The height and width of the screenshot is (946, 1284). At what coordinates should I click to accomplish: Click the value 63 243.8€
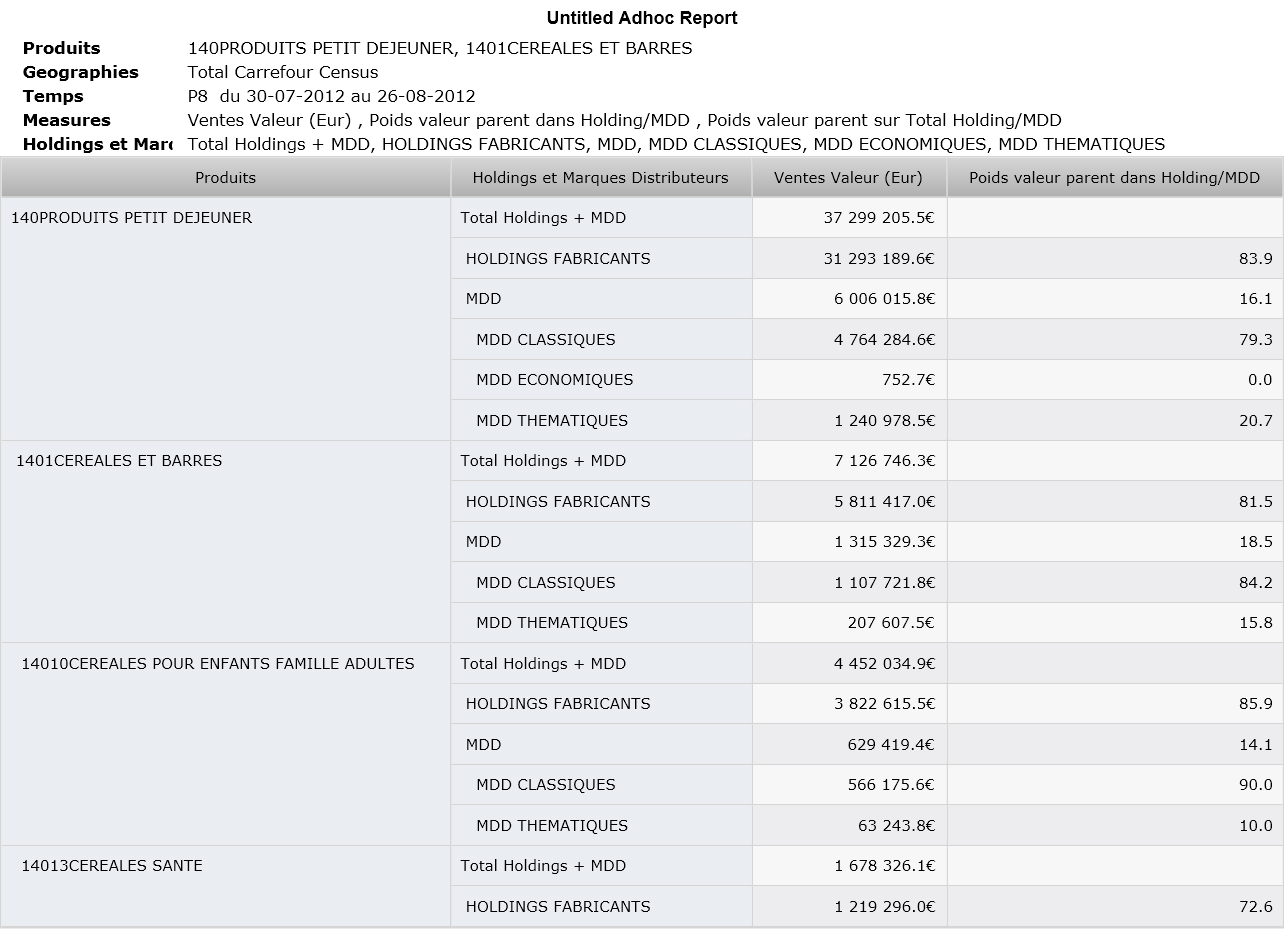coord(896,826)
